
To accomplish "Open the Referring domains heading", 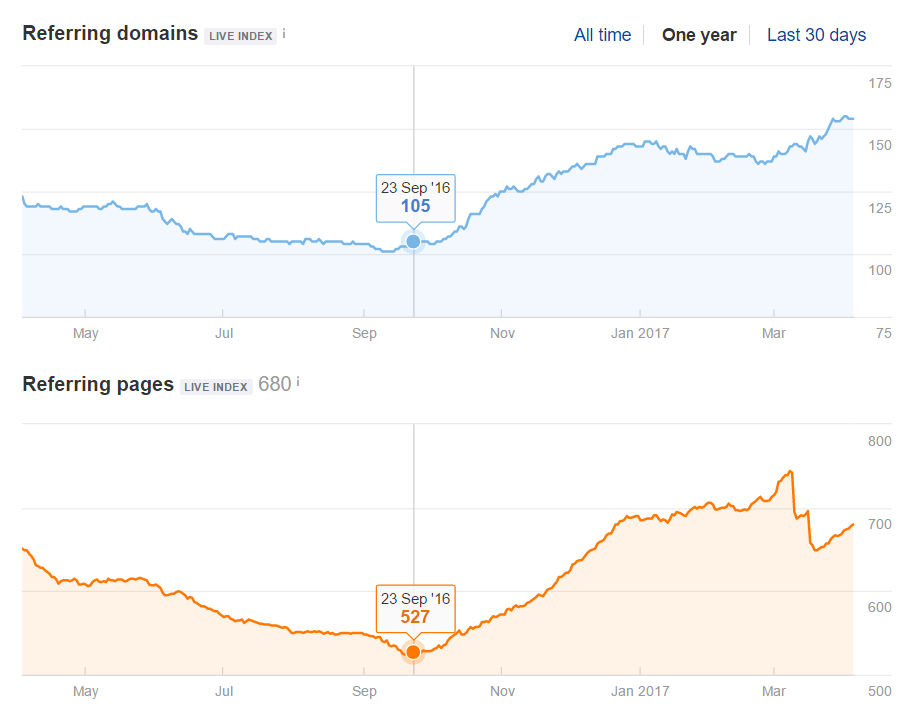I will [x=109, y=33].
